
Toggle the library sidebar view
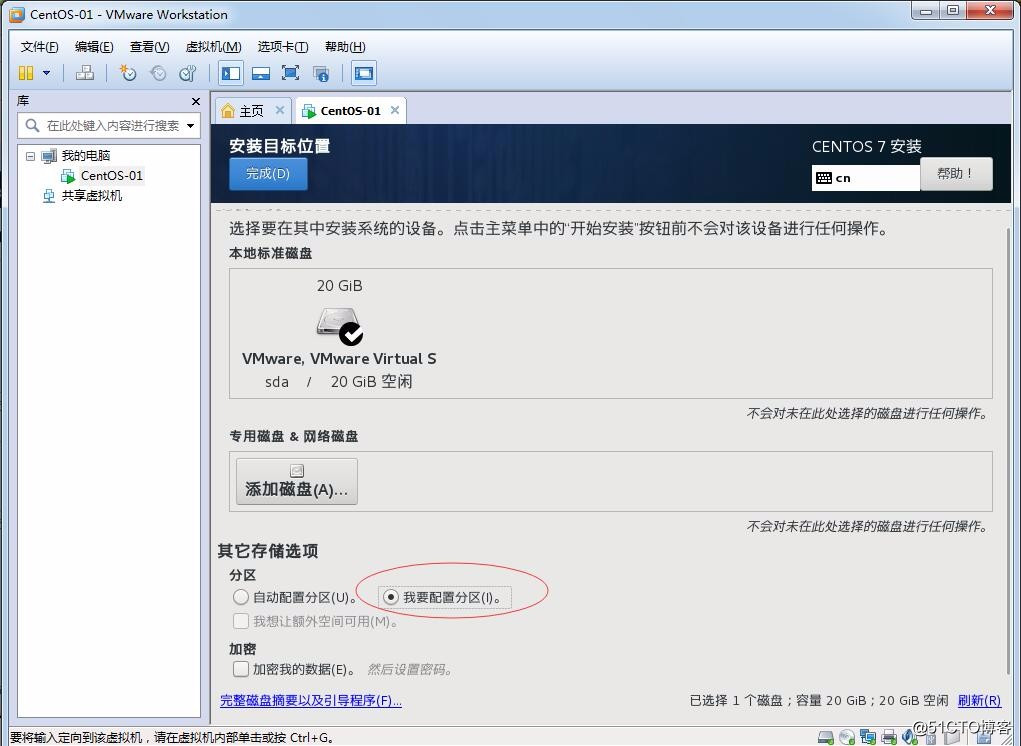[x=231, y=73]
